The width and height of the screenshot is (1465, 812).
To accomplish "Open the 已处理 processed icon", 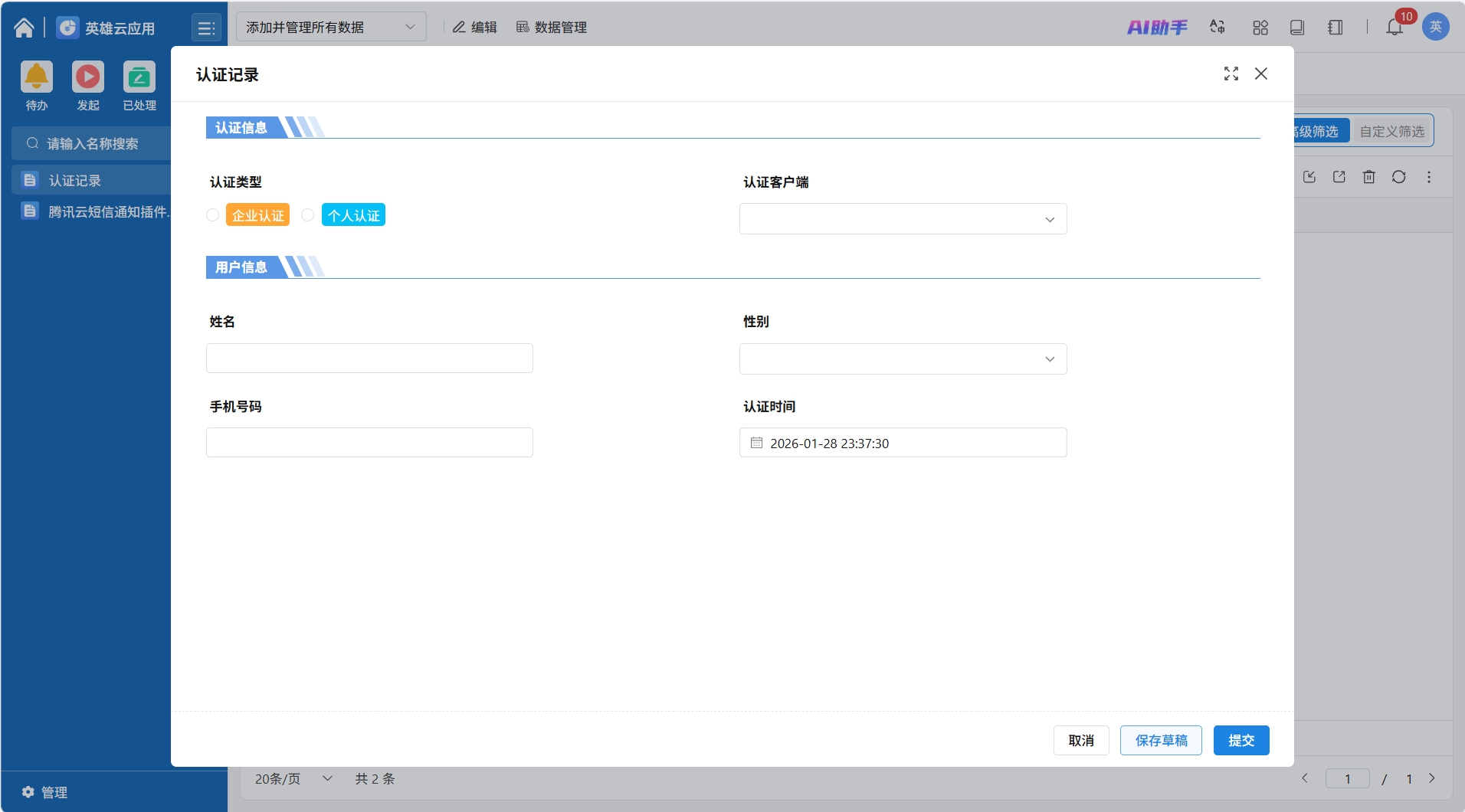I will (x=139, y=77).
